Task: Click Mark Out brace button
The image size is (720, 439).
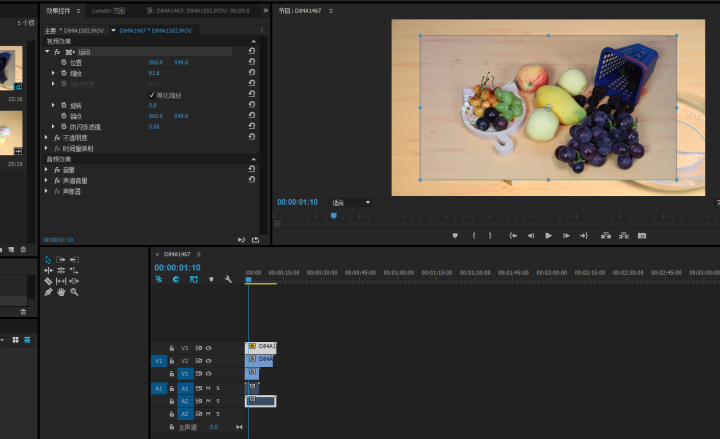Action: [x=490, y=236]
